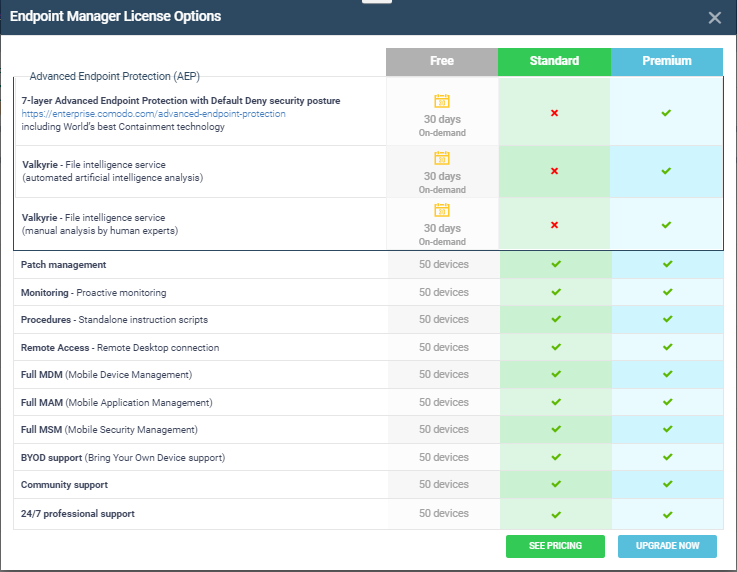Click Full MSM (Mobile Security Management) label
This screenshot has height=572, width=737.
point(109,430)
